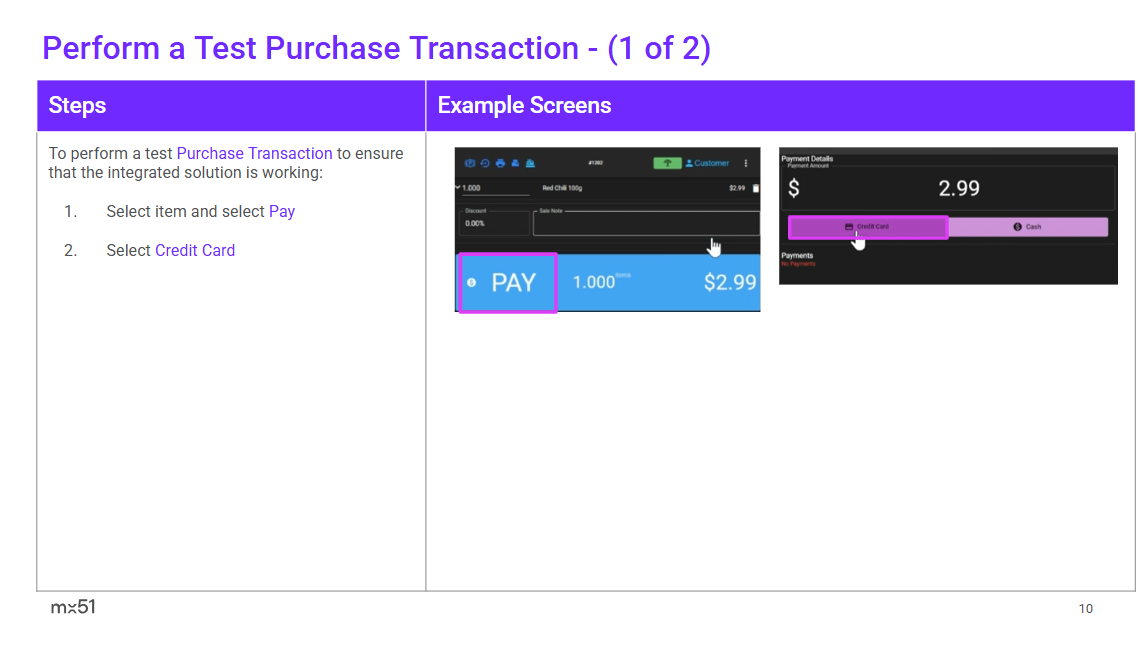This screenshot has height=647, width=1147.
Task: Choose Credit Card payment method
Action: coord(867,227)
